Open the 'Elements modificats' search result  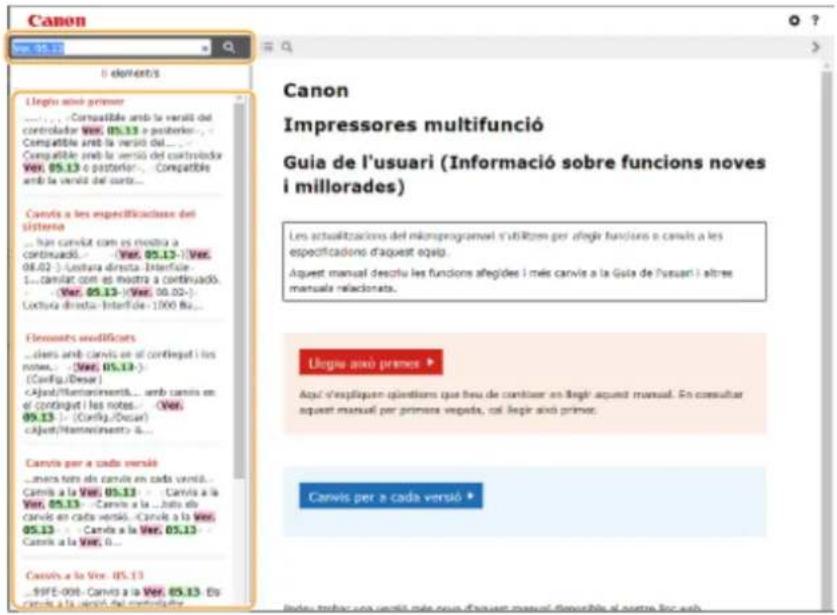(81, 338)
